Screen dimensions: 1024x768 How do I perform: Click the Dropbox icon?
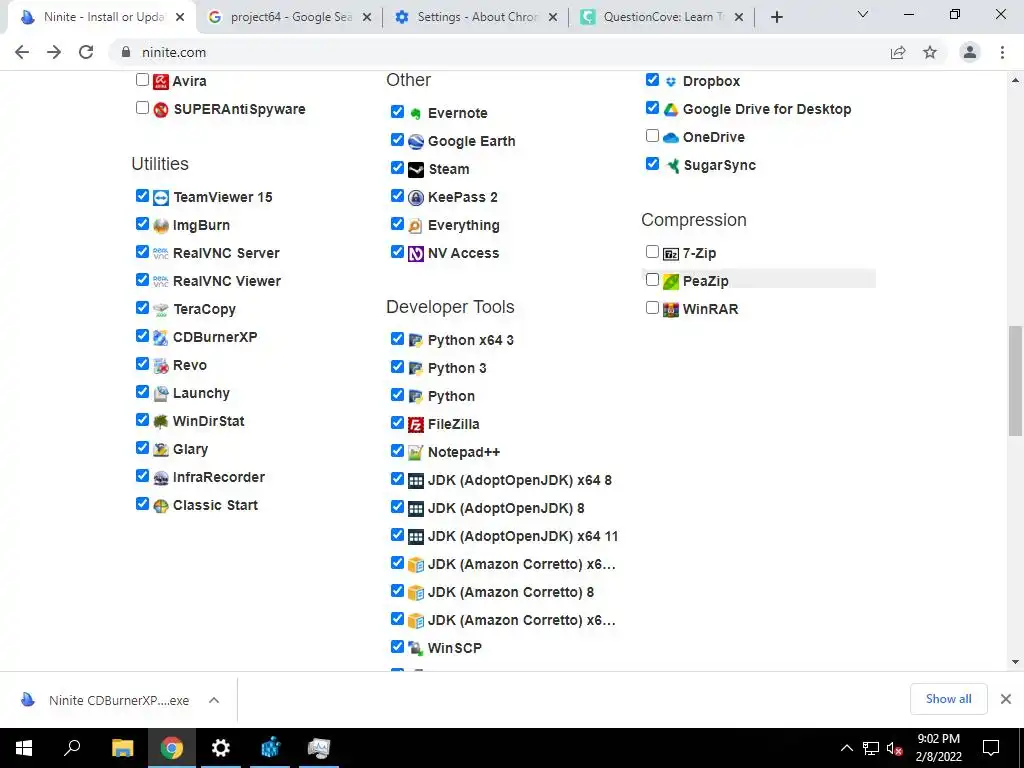click(x=671, y=82)
